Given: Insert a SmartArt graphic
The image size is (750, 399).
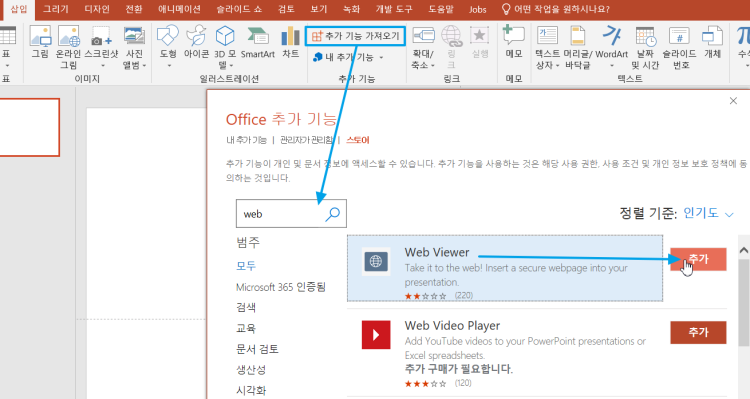Looking at the screenshot, I should [258, 42].
